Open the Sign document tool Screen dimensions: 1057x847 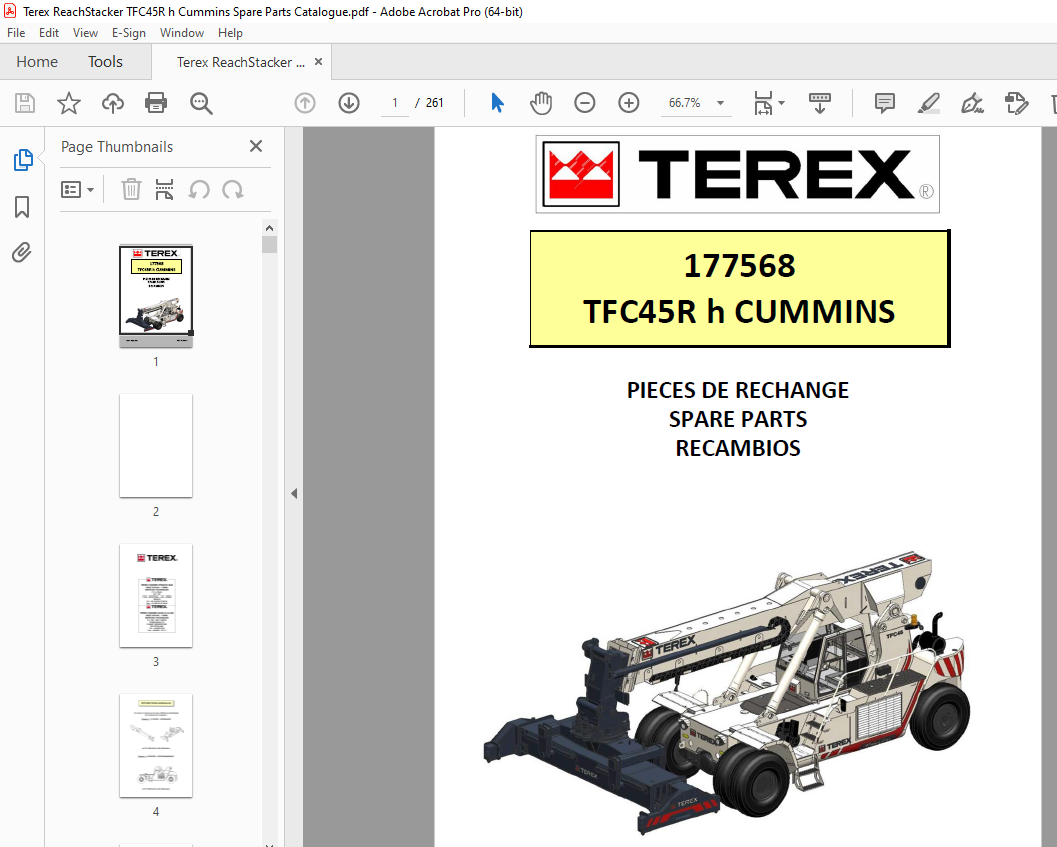[x=972, y=103]
